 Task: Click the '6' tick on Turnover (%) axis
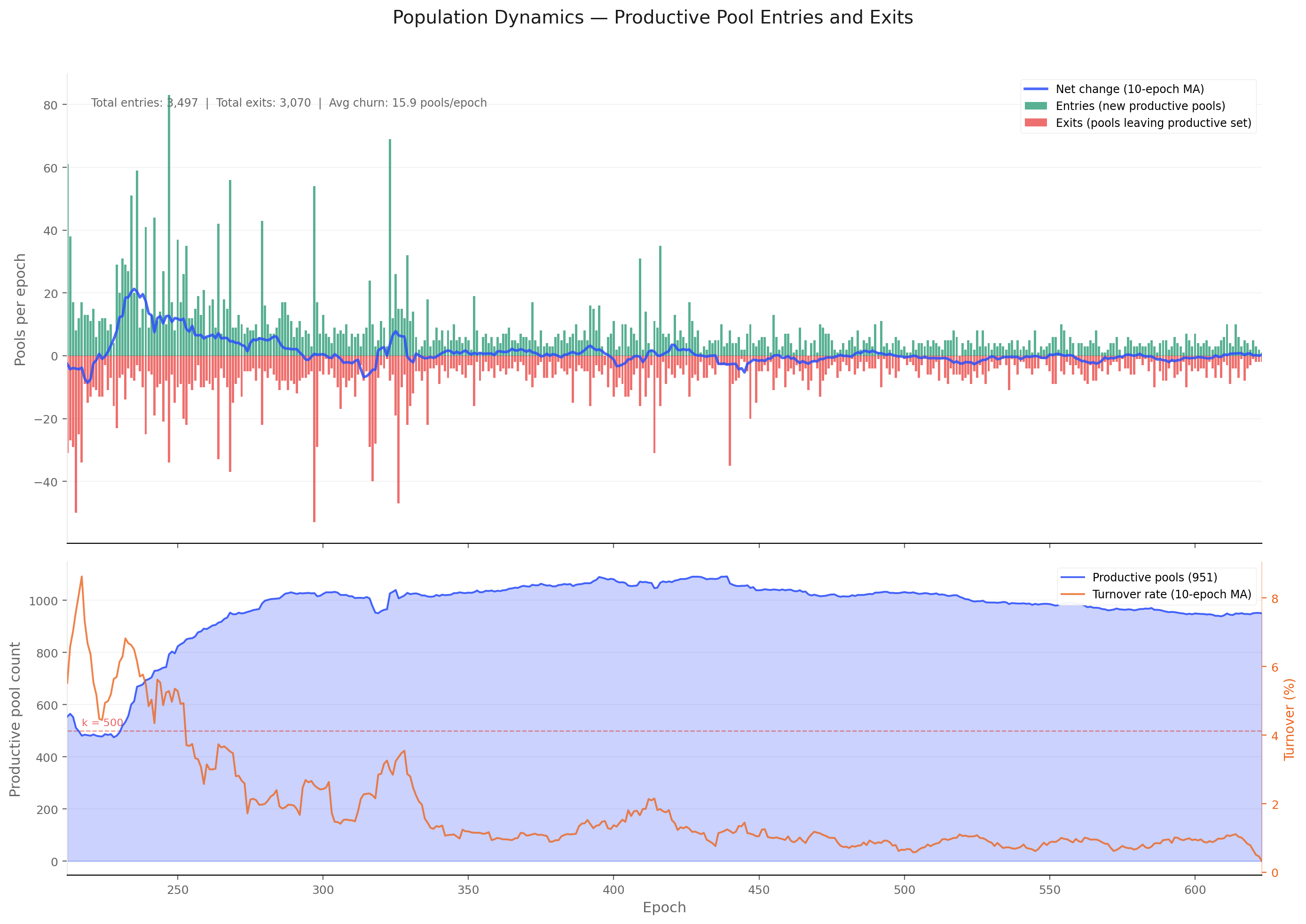(x=1275, y=667)
